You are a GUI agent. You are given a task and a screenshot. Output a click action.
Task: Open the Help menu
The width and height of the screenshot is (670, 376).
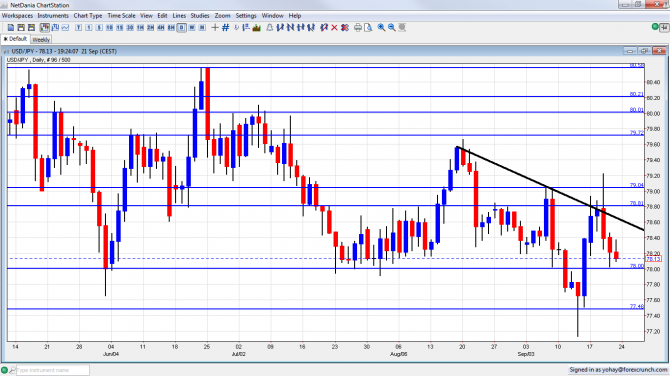(x=295, y=16)
